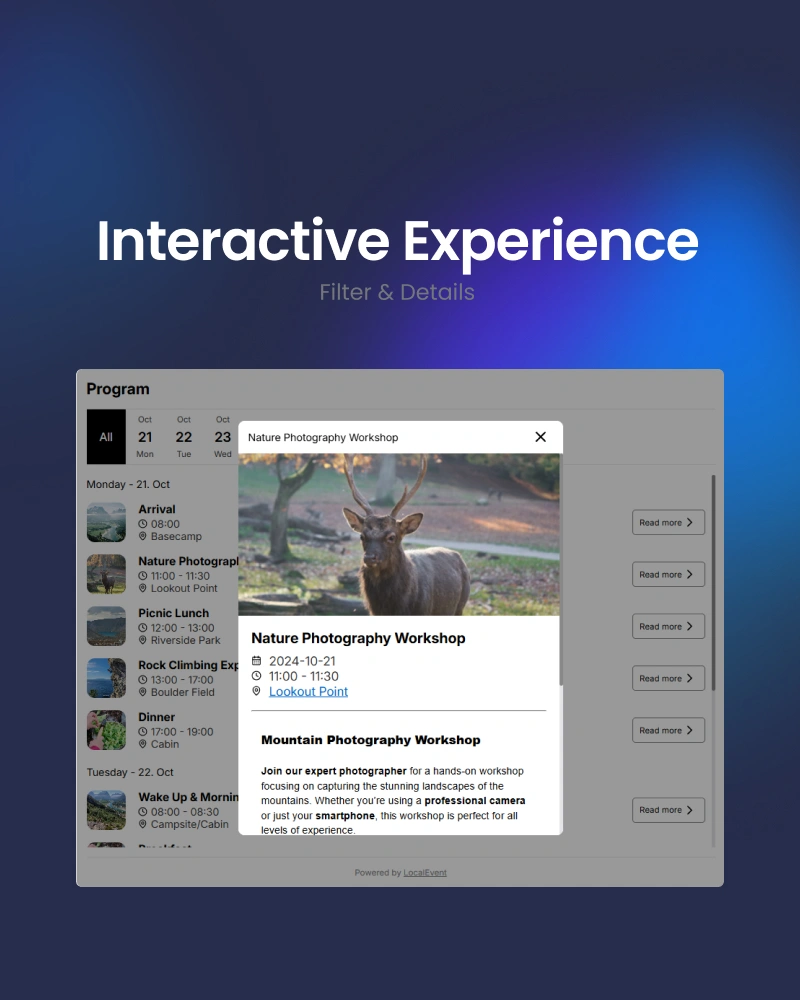
Task: Click Read more for Dinner
Action: [668, 730]
